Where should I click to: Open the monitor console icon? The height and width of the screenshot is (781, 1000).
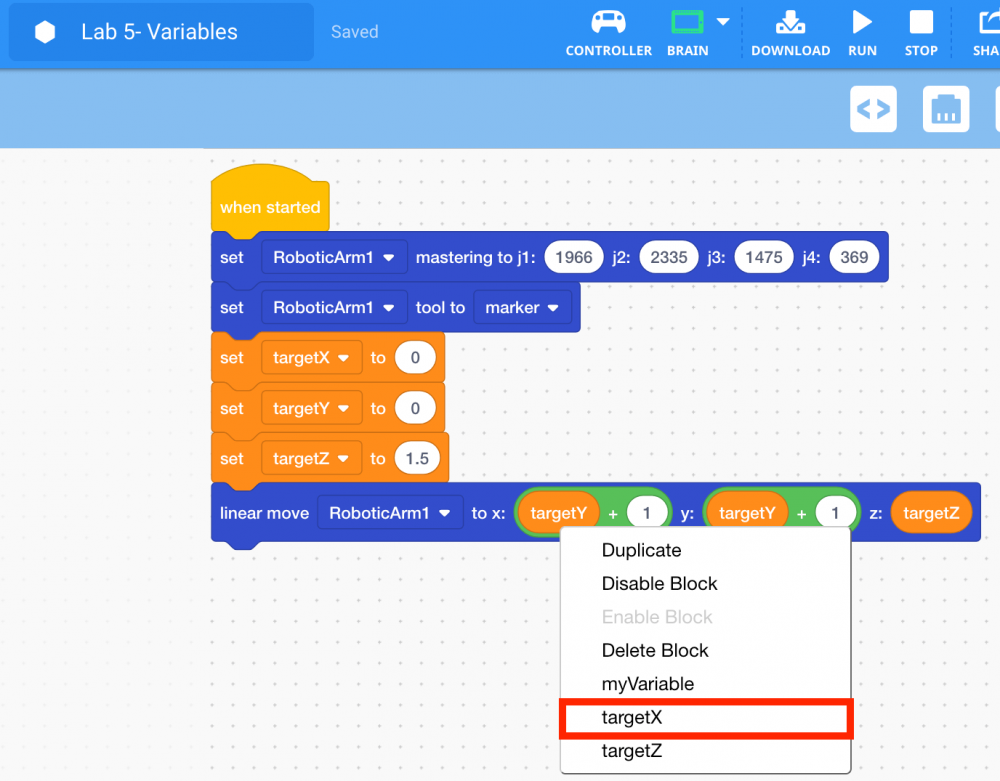tap(945, 109)
